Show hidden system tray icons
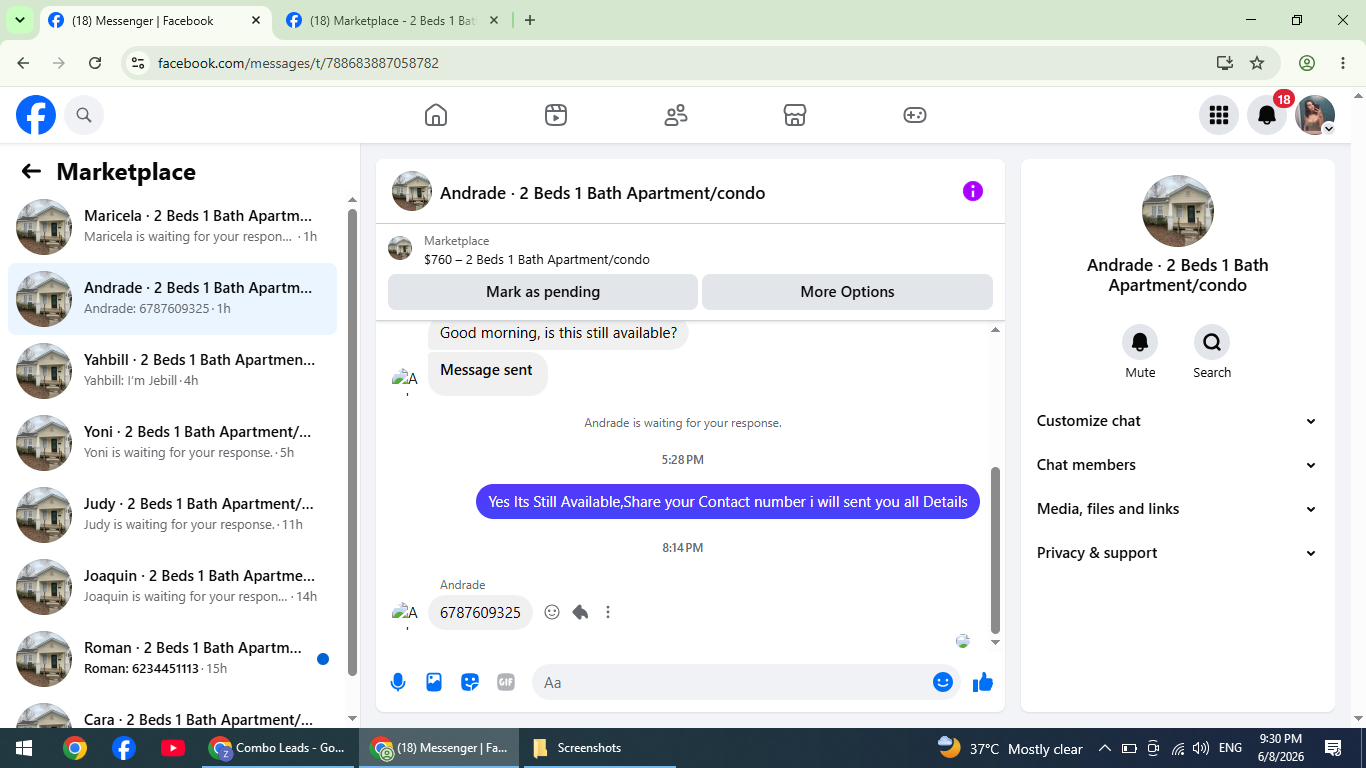The image size is (1366, 768). pos(1104,748)
